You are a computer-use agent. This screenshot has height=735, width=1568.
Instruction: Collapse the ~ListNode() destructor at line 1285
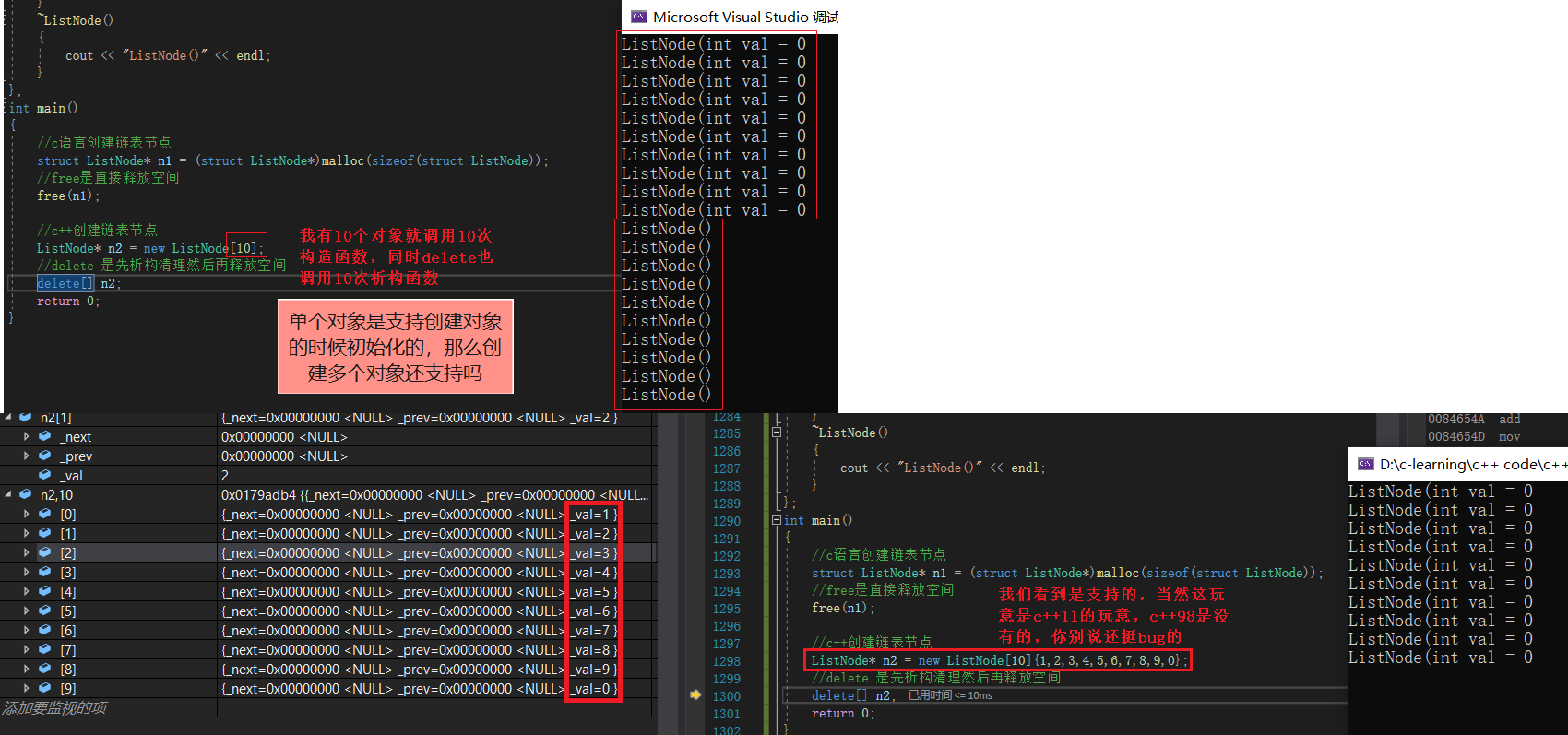(776, 433)
